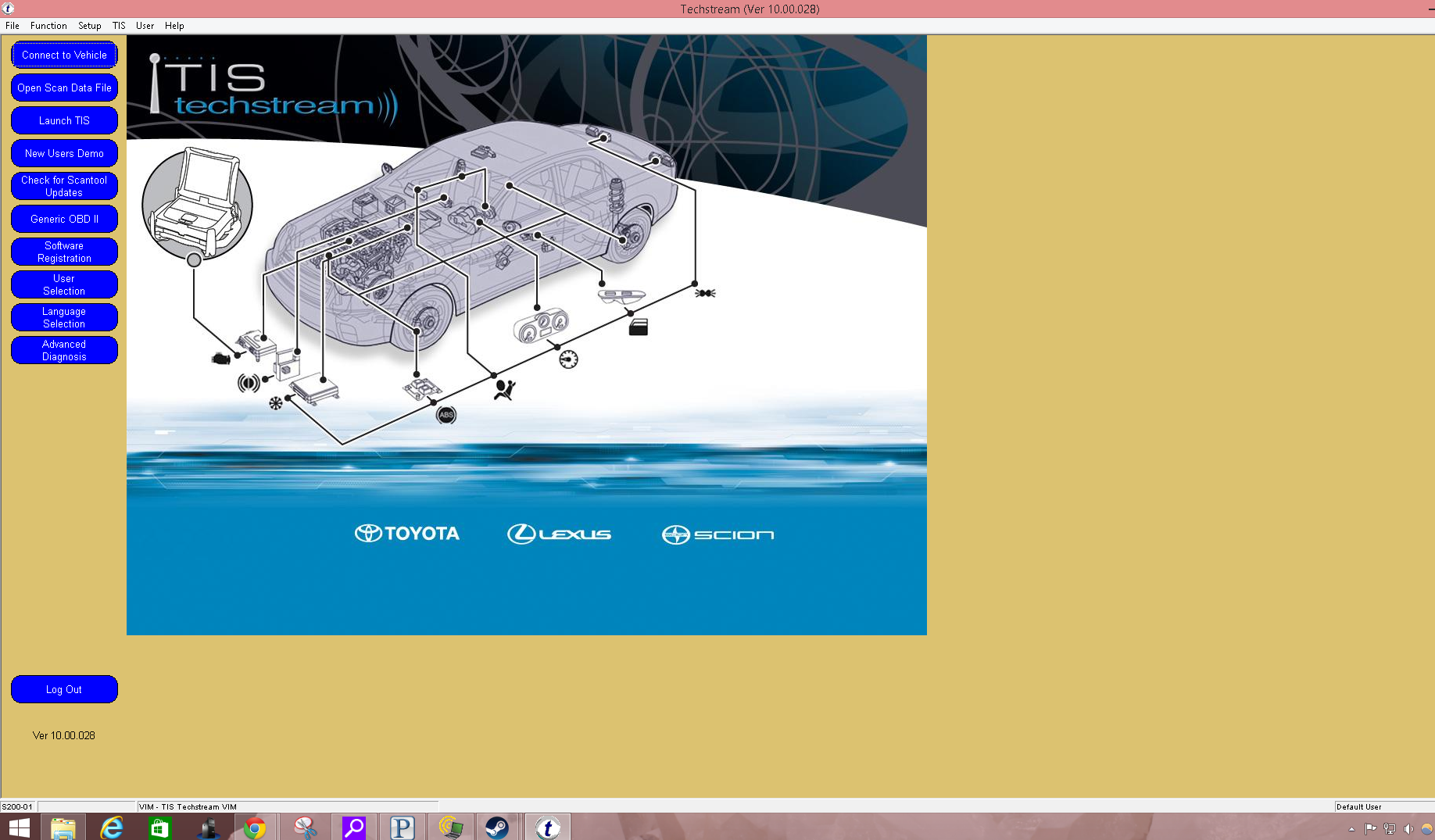This screenshot has height=840, width=1435.
Task: Click the volume speaker tray icon
Action: pos(1408,829)
